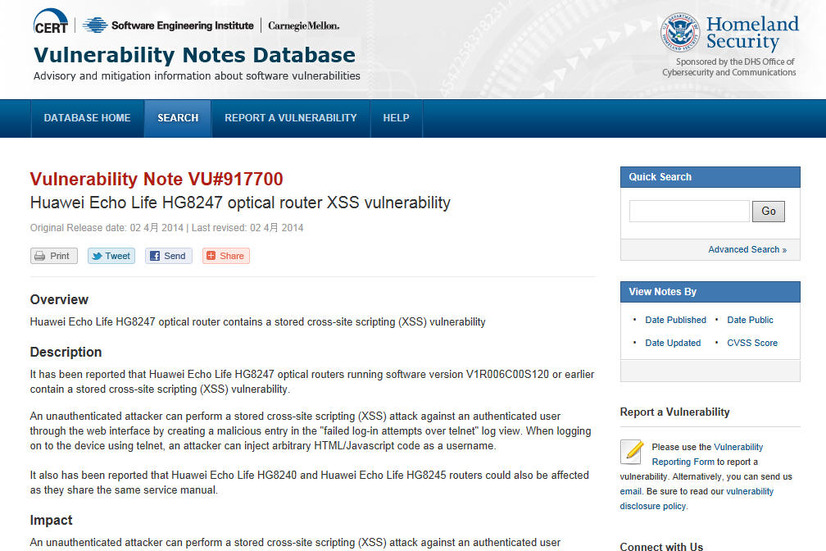Click the email link in sidebar

[x=631, y=491]
